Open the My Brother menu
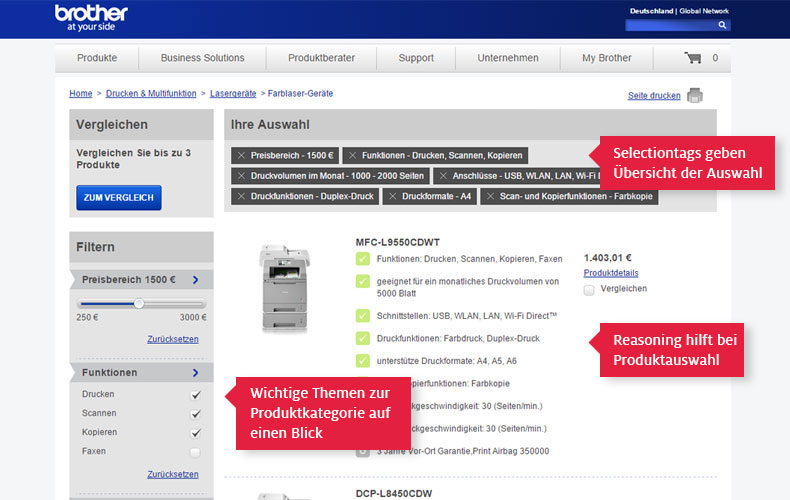The height and width of the screenshot is (500, 790). pos(607,58)
